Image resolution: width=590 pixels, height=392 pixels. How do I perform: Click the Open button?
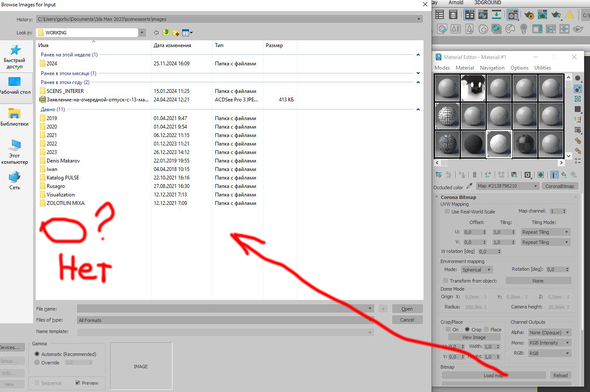[407, 309]
